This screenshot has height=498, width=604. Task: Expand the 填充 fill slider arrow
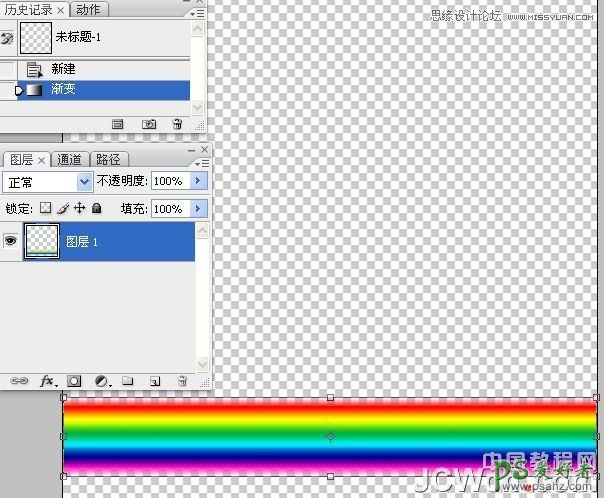point(197,209)
